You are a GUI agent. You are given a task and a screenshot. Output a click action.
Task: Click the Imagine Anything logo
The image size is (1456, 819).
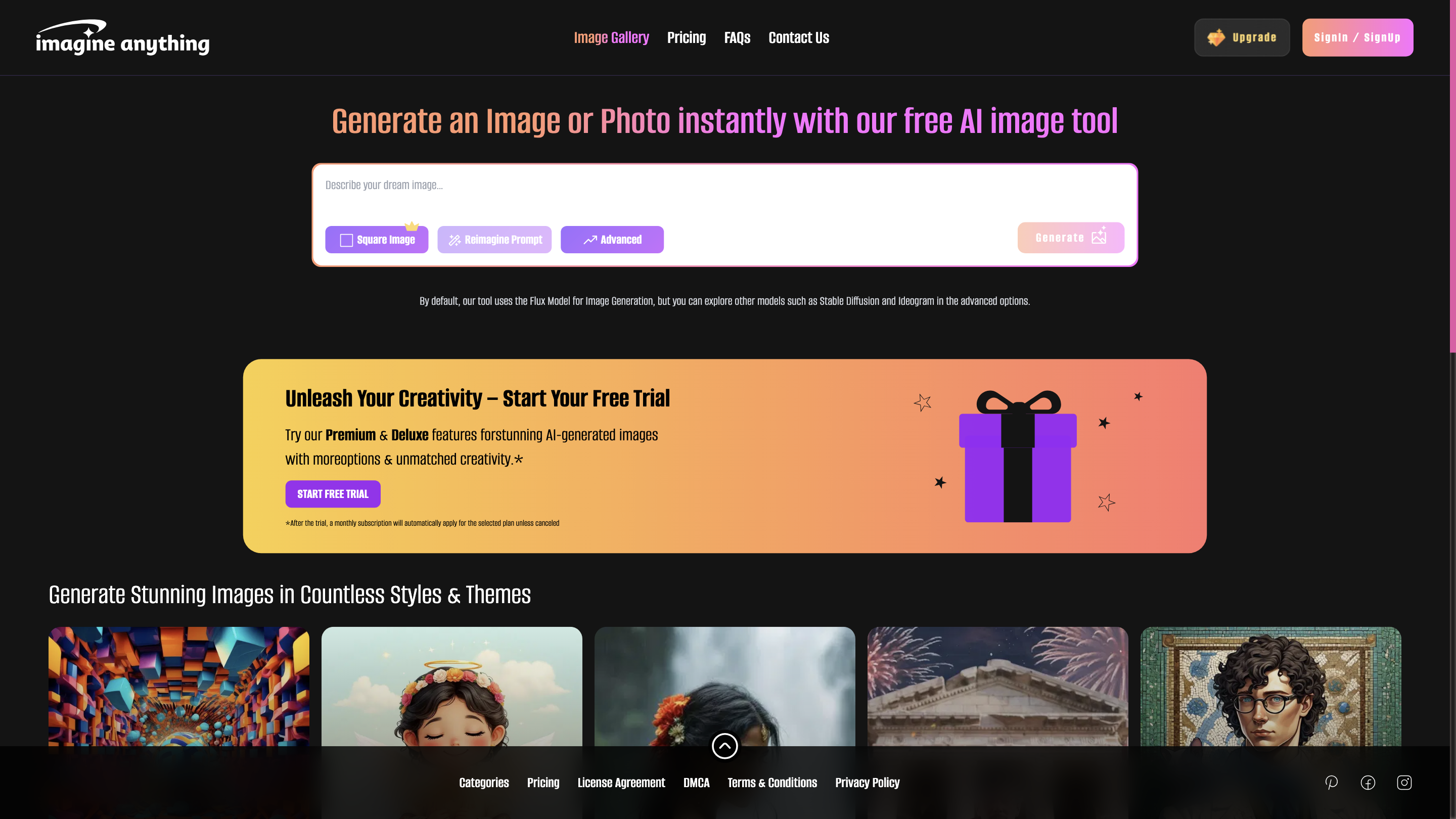pyautogui.click(x=123, y=37)
